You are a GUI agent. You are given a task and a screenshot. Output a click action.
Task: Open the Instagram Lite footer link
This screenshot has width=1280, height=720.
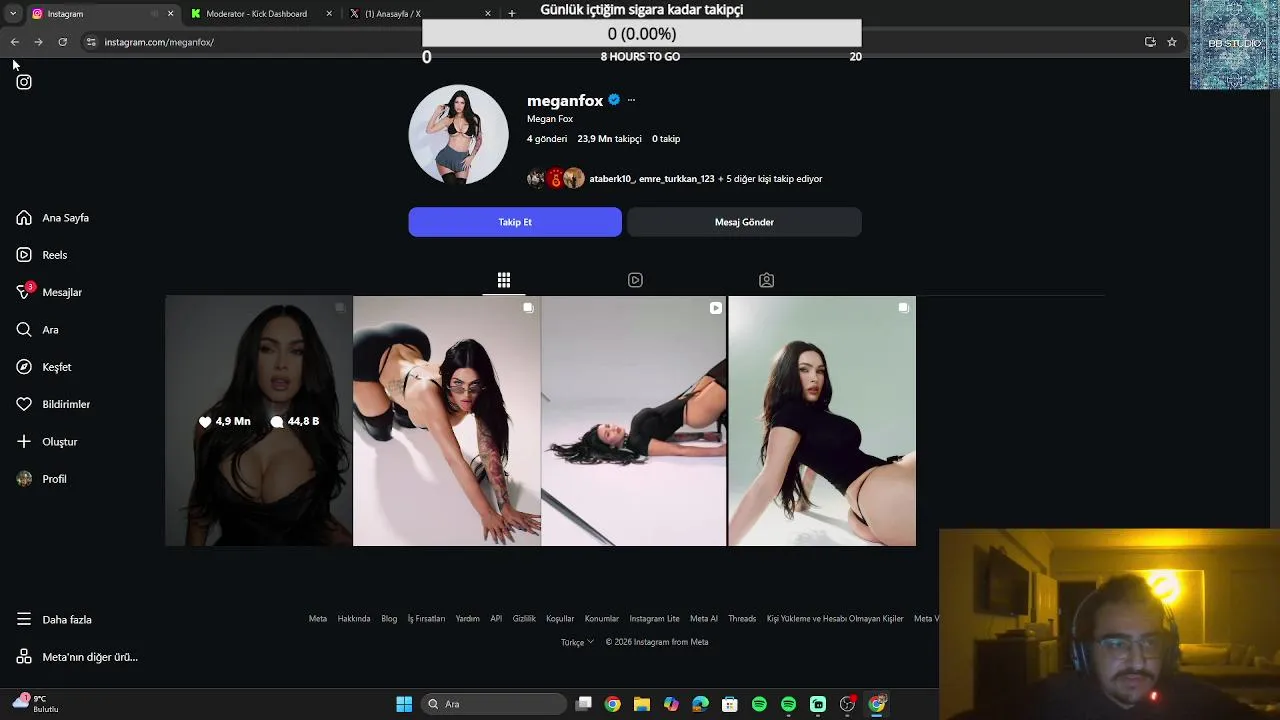click(654, 619)
